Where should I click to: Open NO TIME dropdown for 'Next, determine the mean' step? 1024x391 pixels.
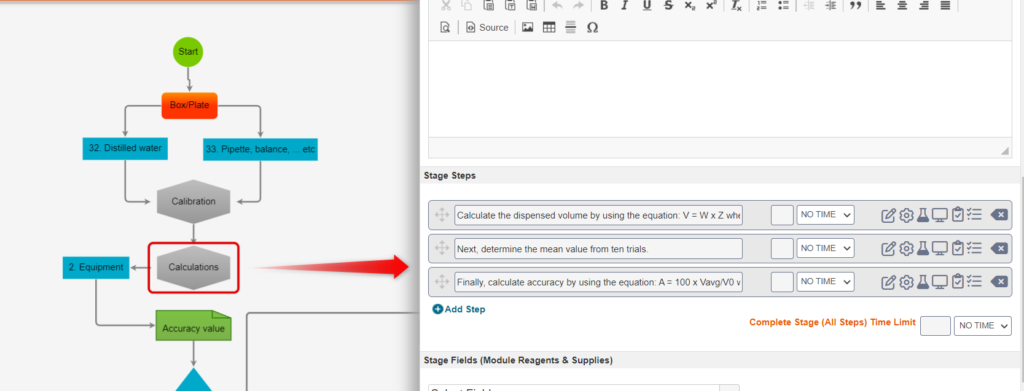coord(825,248)
